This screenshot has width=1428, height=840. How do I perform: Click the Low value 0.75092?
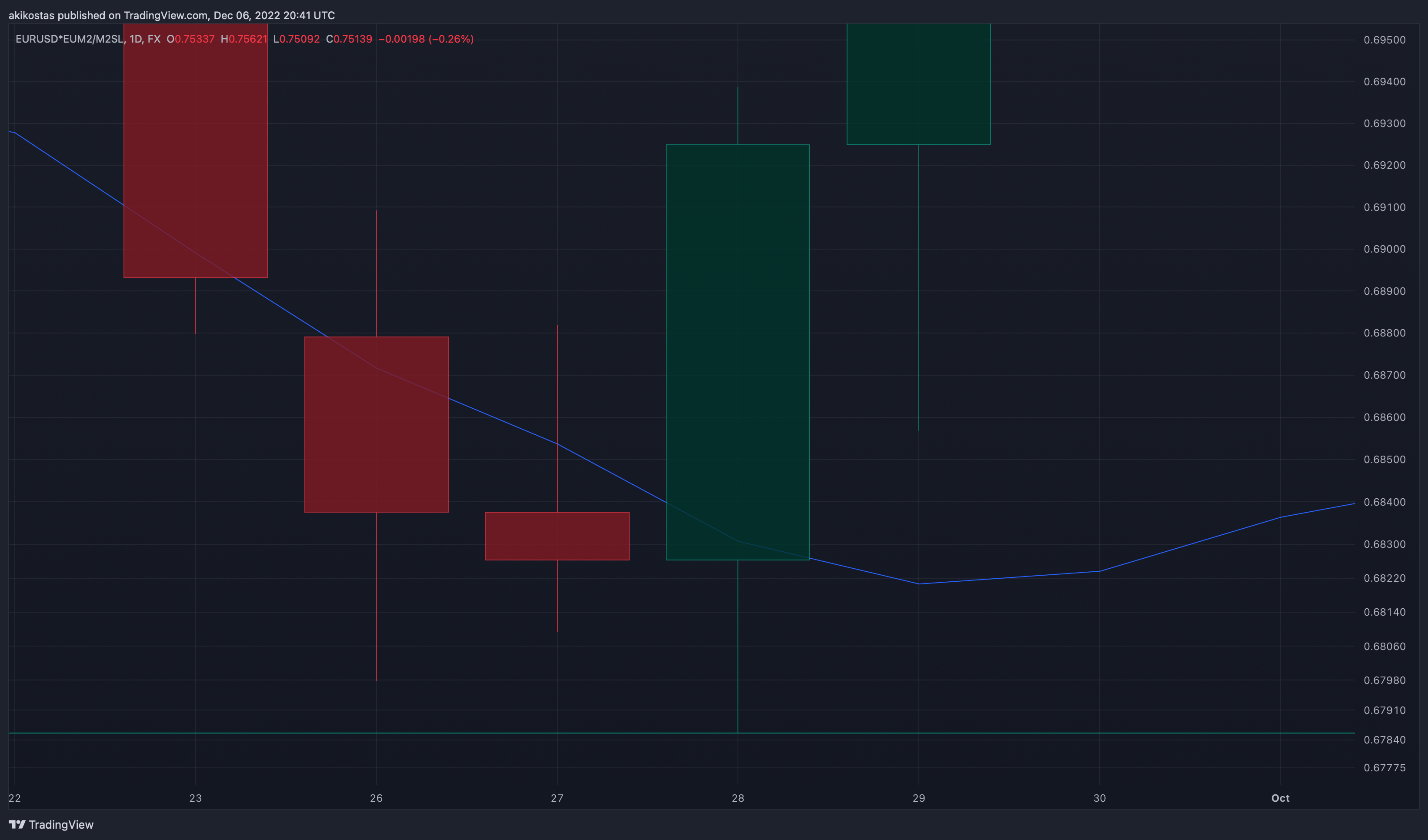pyautogui.click(x=300, y=39)
